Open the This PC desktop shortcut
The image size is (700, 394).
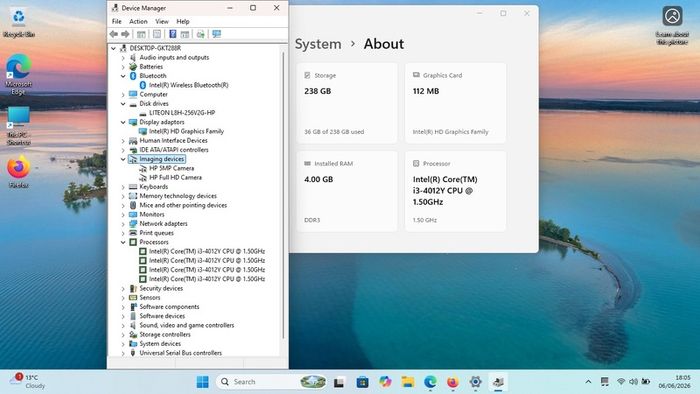[x=19, y=126]
